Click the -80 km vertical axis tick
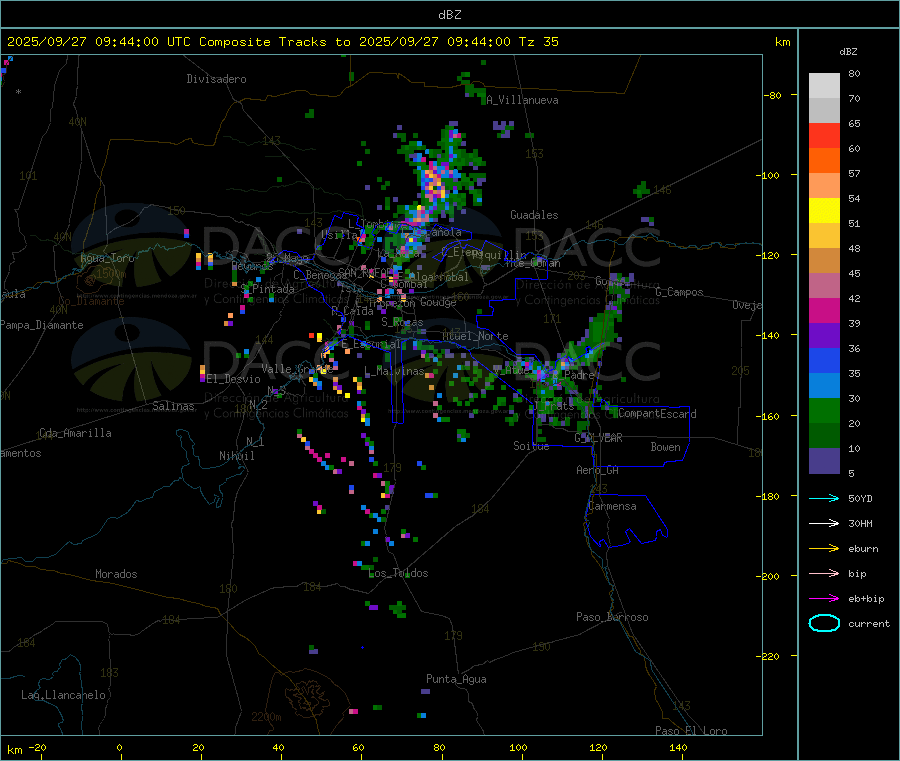 [x=773, y=95]
